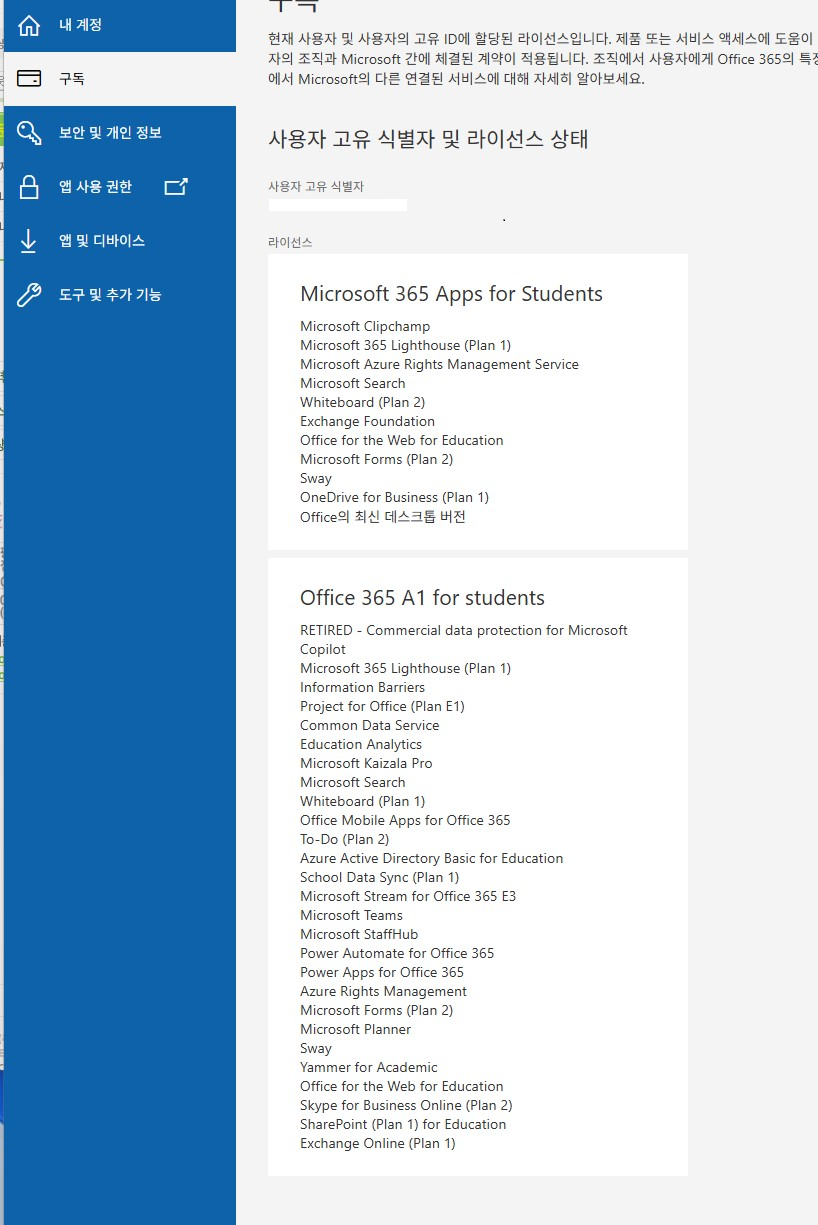Click Skype for Business Online (Plan 2)

(x=406, y=1105)
